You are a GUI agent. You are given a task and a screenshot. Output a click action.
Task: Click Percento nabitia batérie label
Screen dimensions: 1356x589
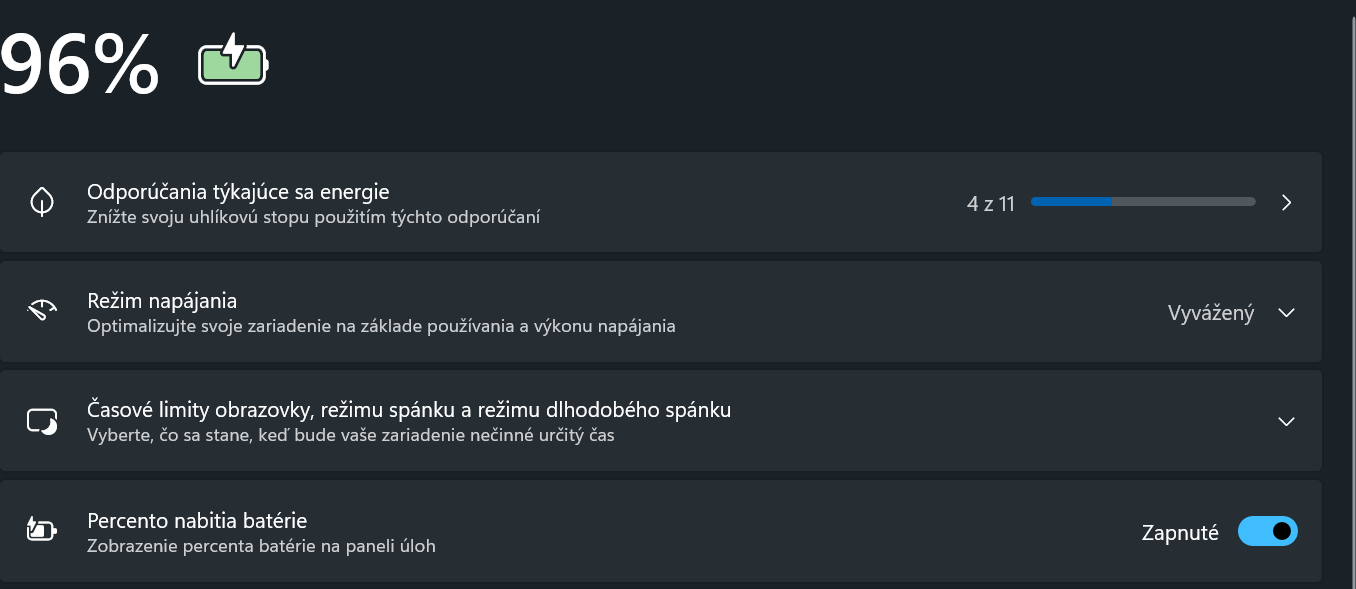point(197,520)
